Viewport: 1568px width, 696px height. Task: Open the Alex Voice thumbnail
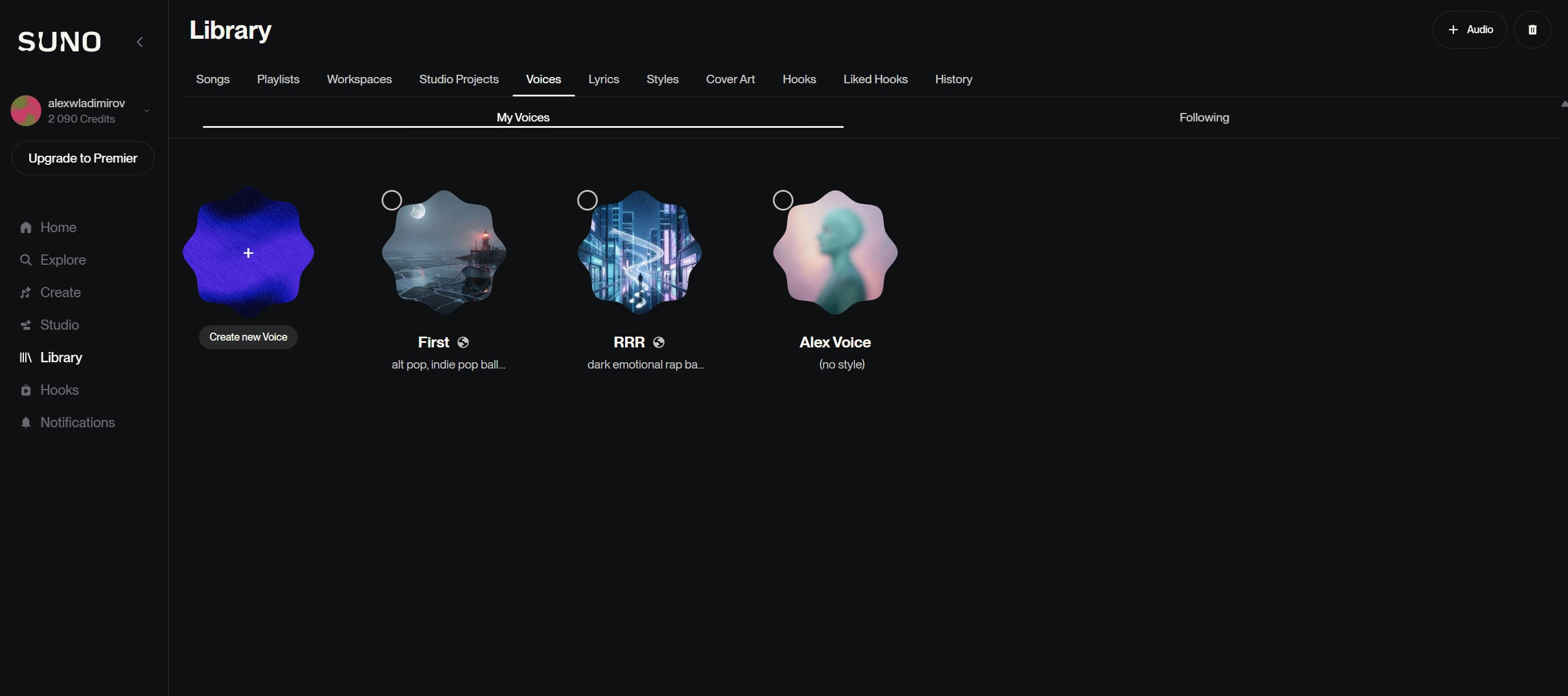pyautogui.click(x=835, y=253)
